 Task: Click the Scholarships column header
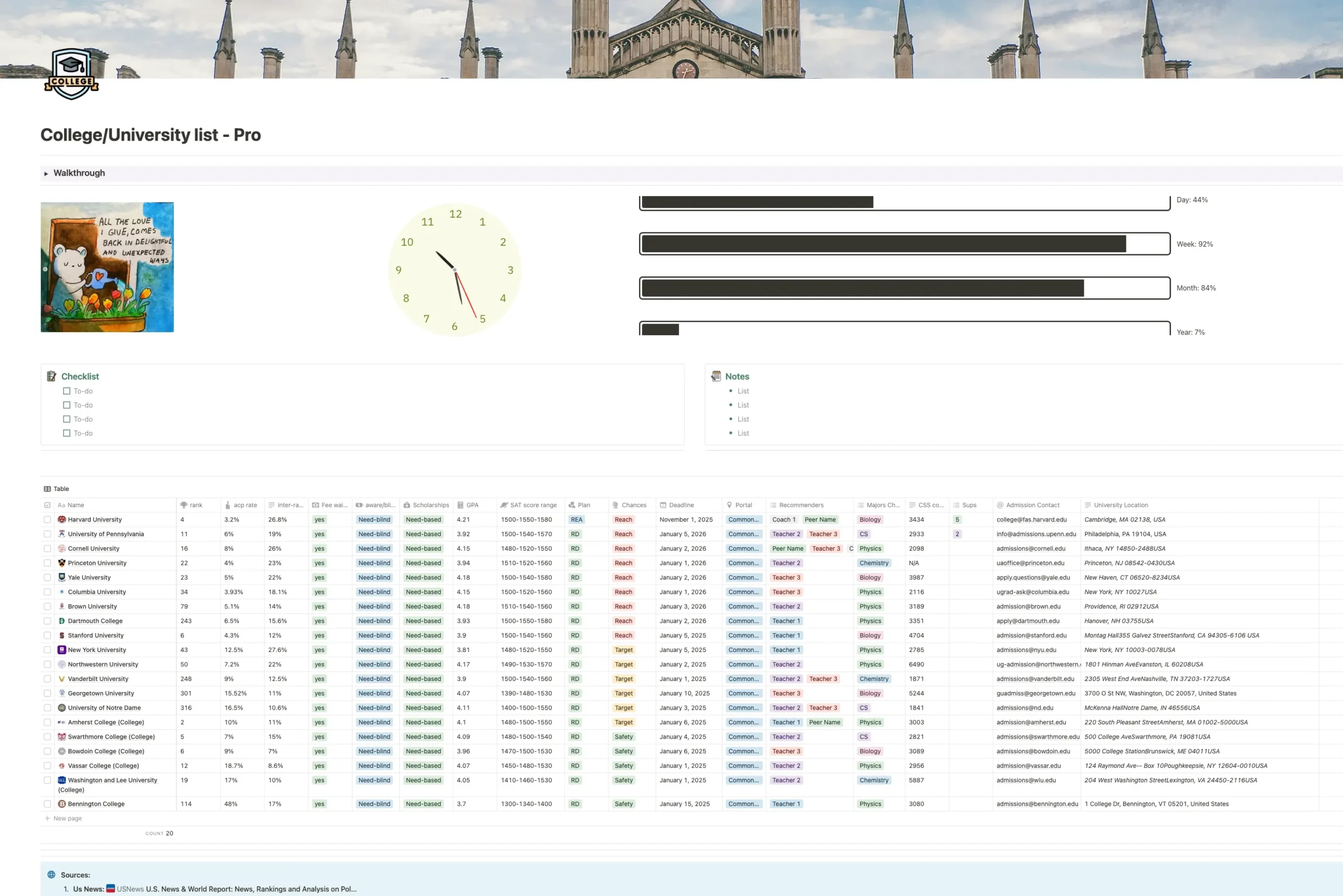(429, 505)
